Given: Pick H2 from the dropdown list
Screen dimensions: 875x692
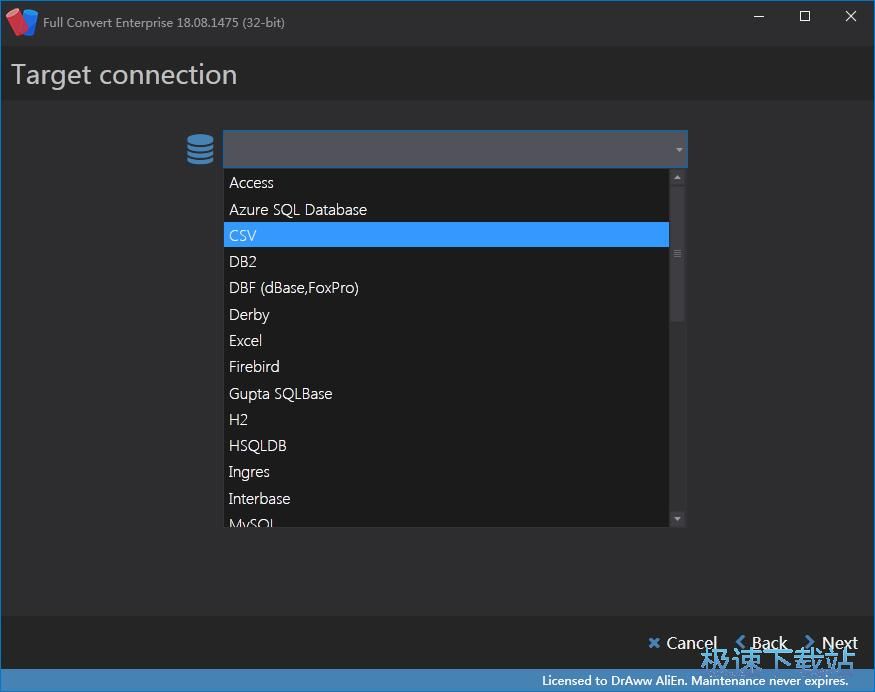Looking at the screenshot, I should tap(446, 419).
